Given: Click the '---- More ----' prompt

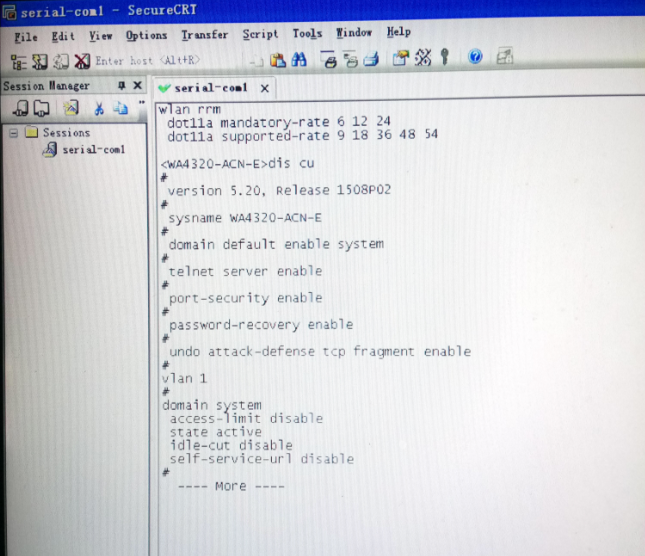Looking at the screenshot, I should point(231,486).
